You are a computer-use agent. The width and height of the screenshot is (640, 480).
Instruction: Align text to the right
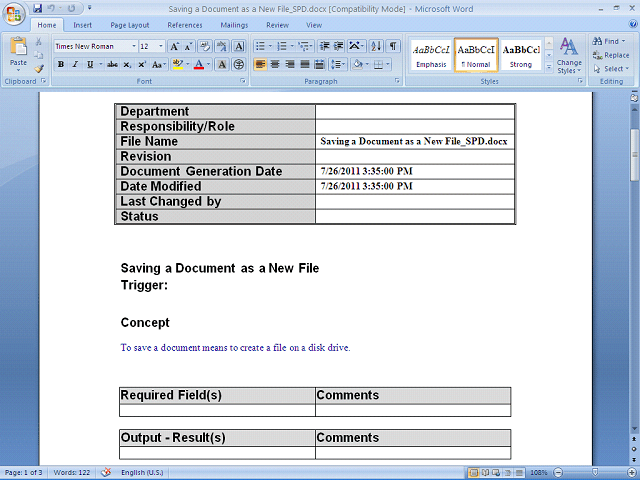pos(290,64)
